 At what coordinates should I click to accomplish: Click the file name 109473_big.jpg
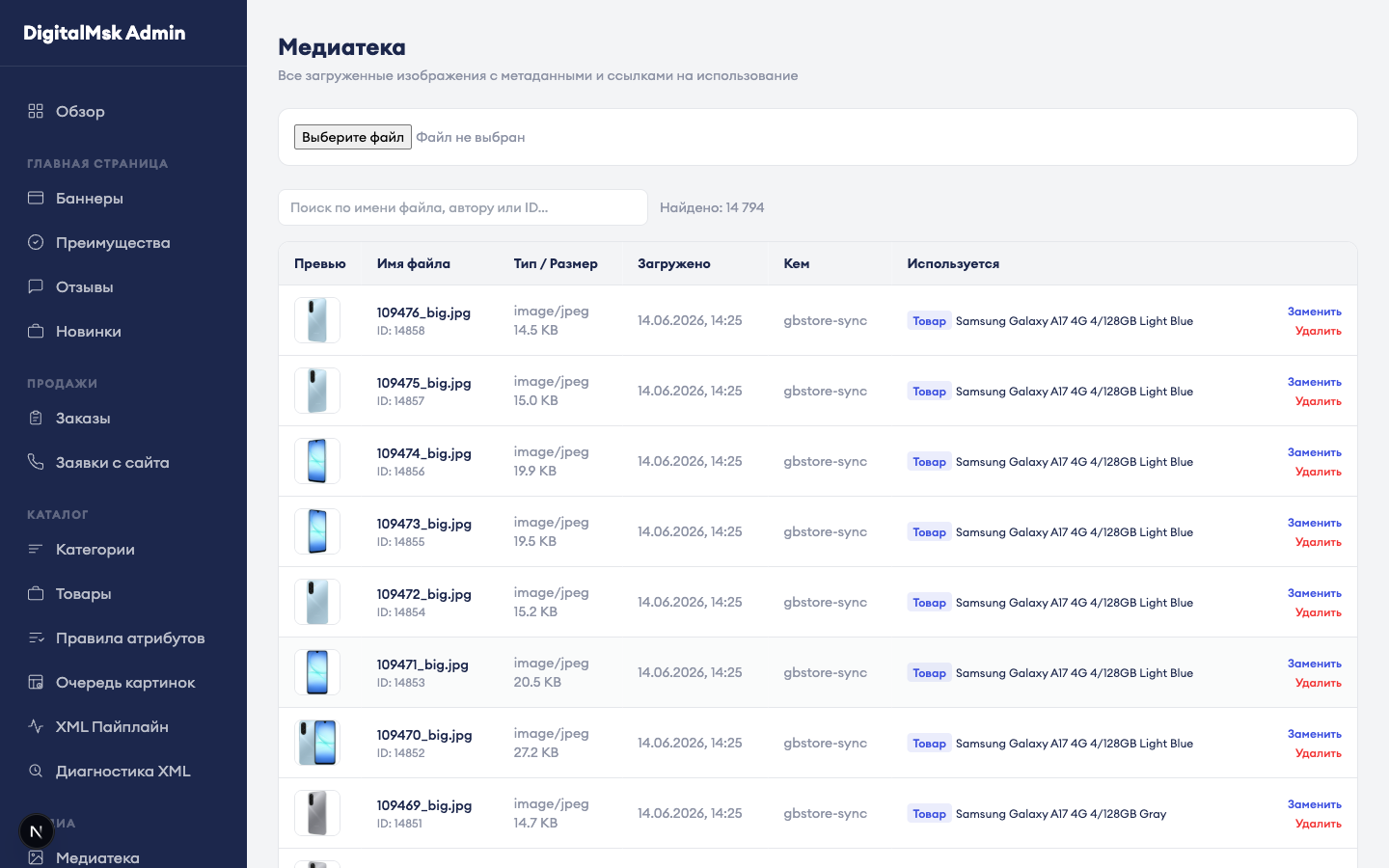[424, 524]
